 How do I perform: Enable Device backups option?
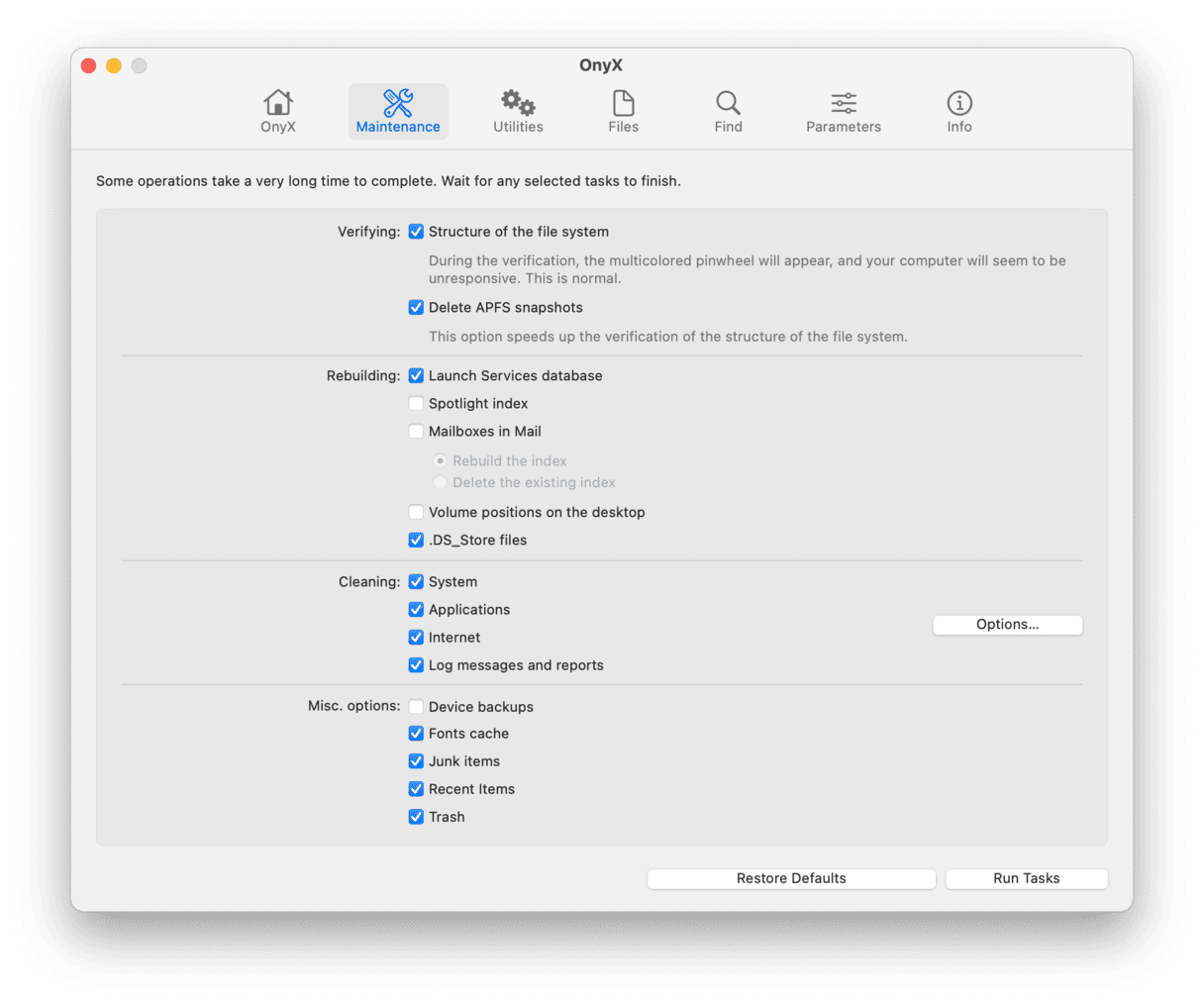pyautogui.click(x=416, y=707)
